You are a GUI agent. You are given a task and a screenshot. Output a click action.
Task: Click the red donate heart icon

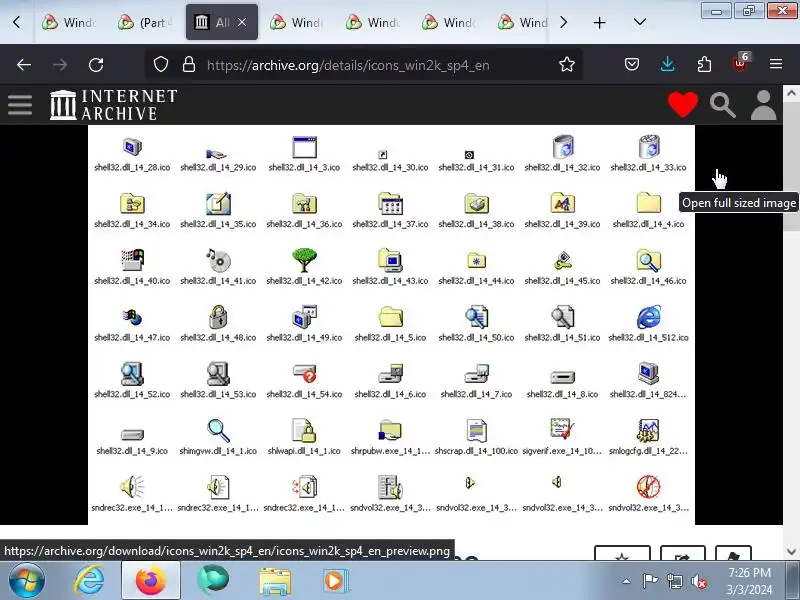(x=683, y=105)
